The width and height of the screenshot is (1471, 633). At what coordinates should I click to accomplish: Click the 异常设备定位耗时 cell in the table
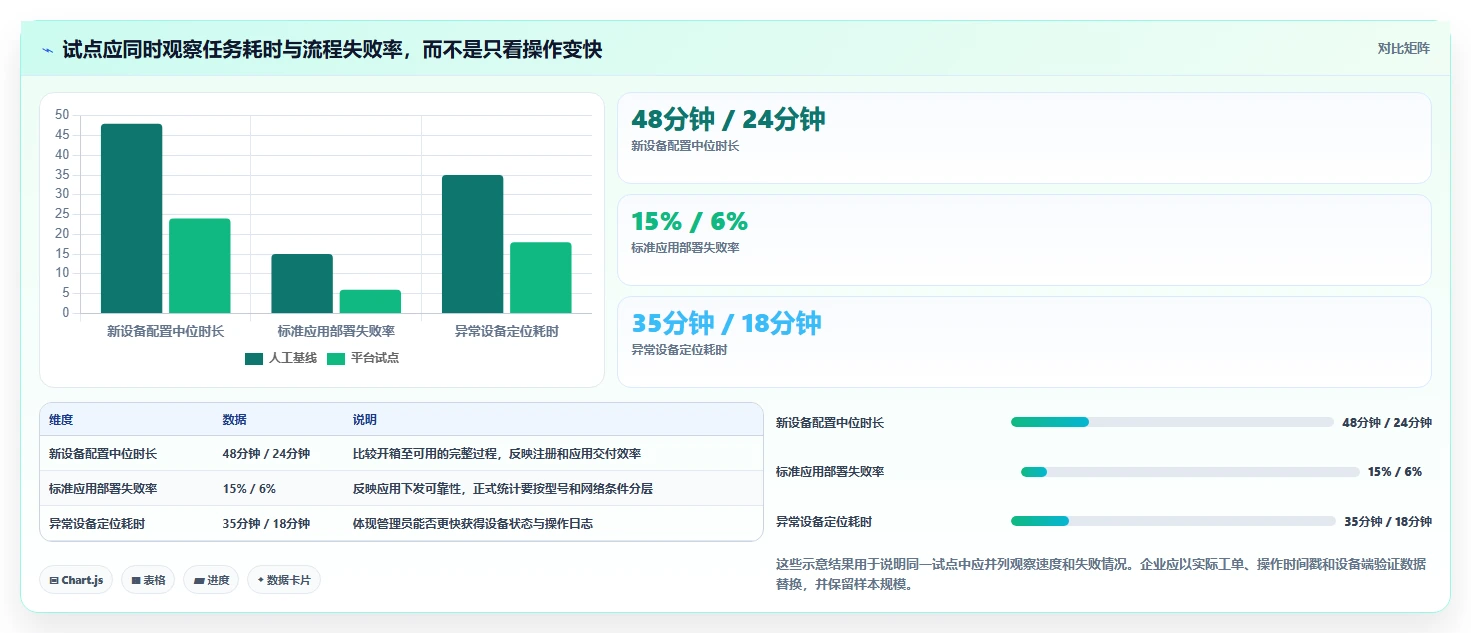[x=97, y=524]
